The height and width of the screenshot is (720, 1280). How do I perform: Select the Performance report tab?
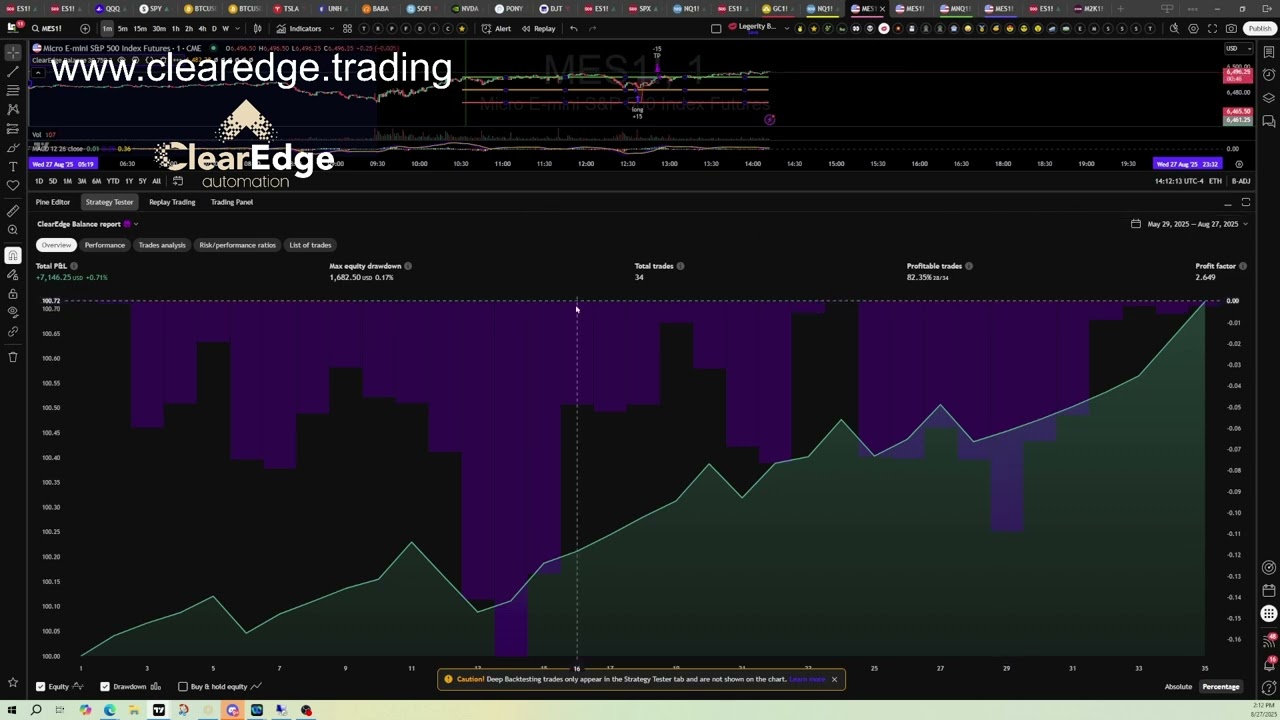point(105,245)
